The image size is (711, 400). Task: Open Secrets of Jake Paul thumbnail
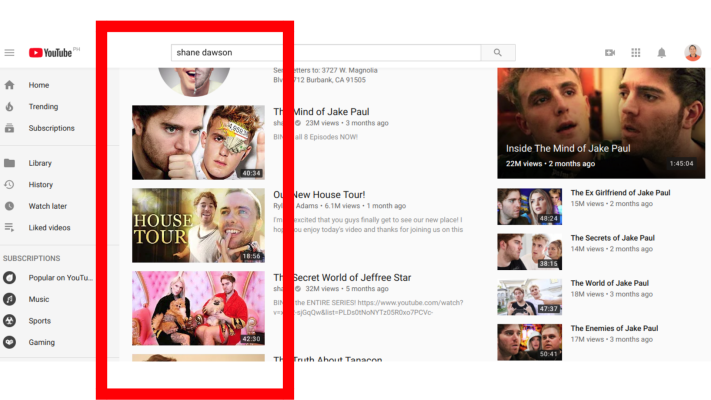click(529, 252)
